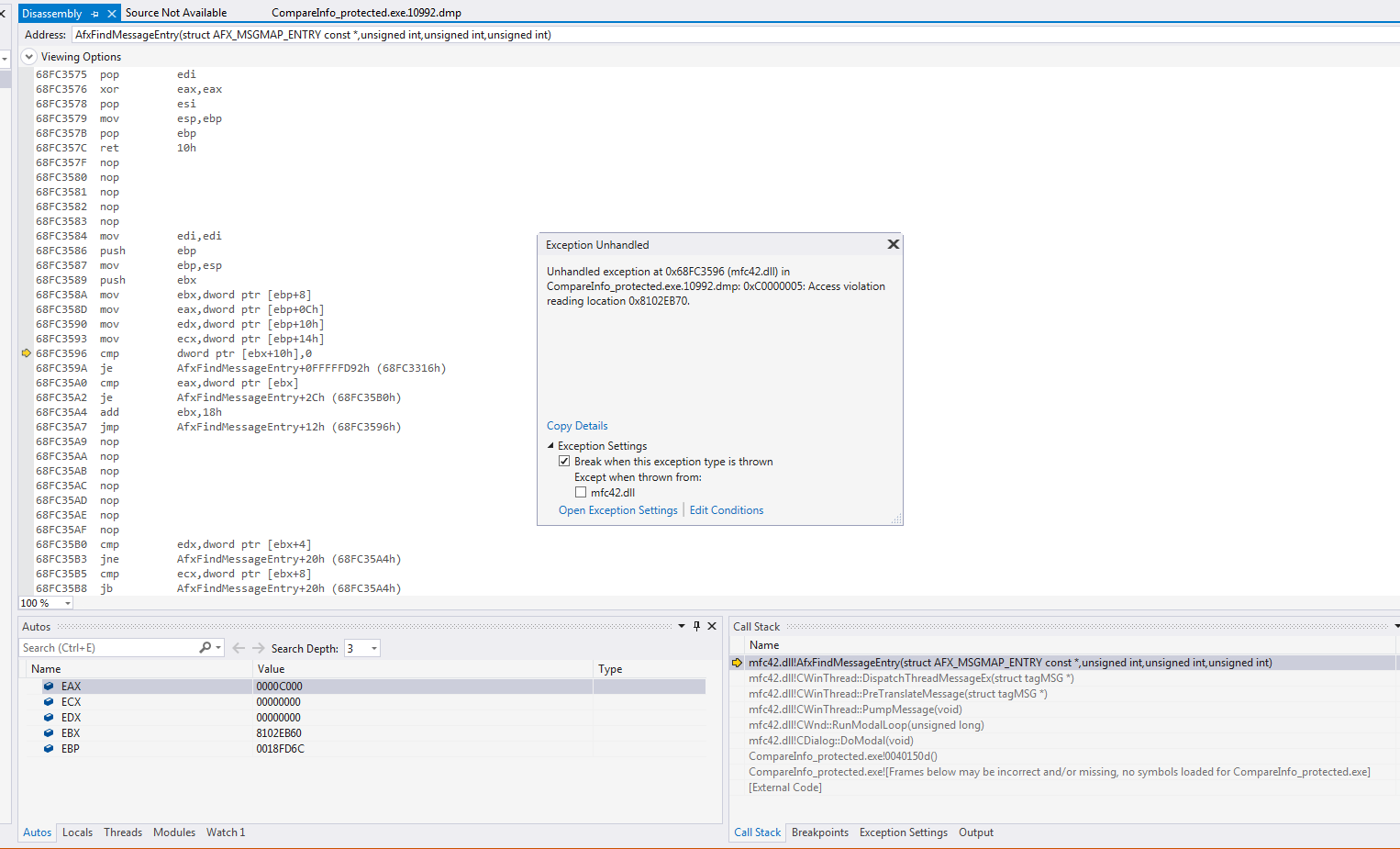Open the Search Depth dropdown
Screen dimensions: 1400x849
pyautogui.click(x=373, y=649)
